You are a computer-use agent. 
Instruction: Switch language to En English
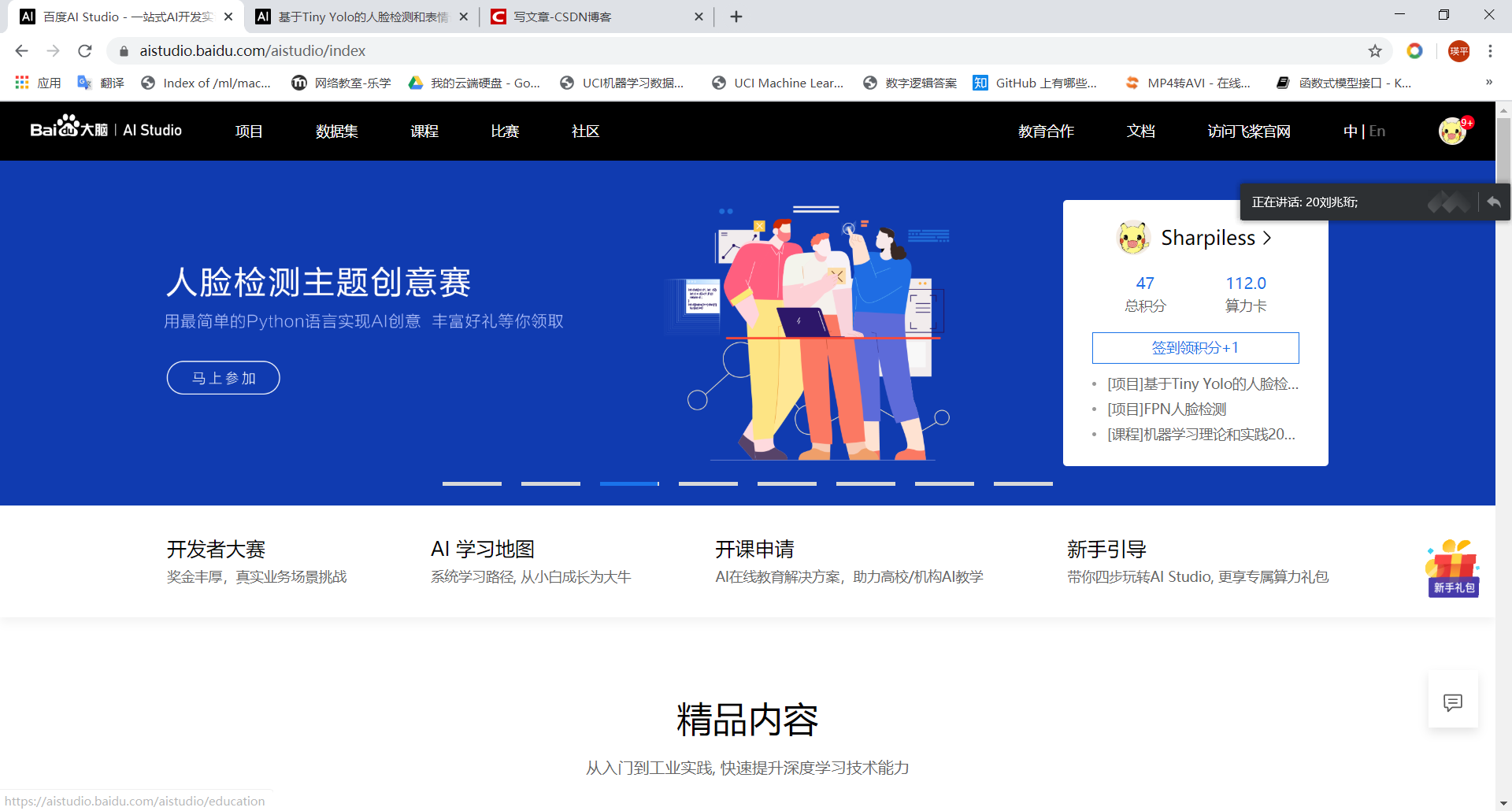pos(1377,131)
